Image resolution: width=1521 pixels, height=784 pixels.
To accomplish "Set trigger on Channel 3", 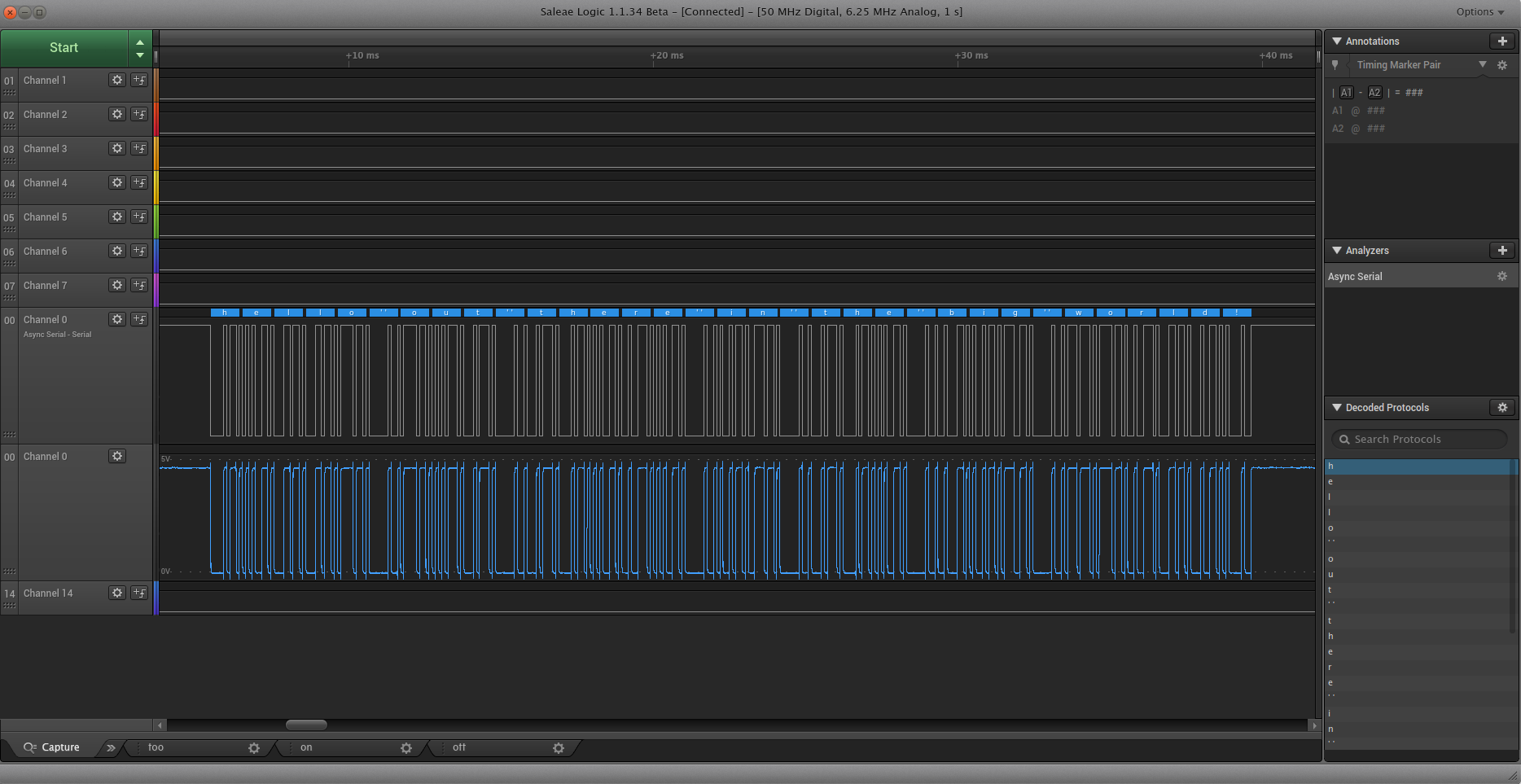I will (x=139, y=148).
